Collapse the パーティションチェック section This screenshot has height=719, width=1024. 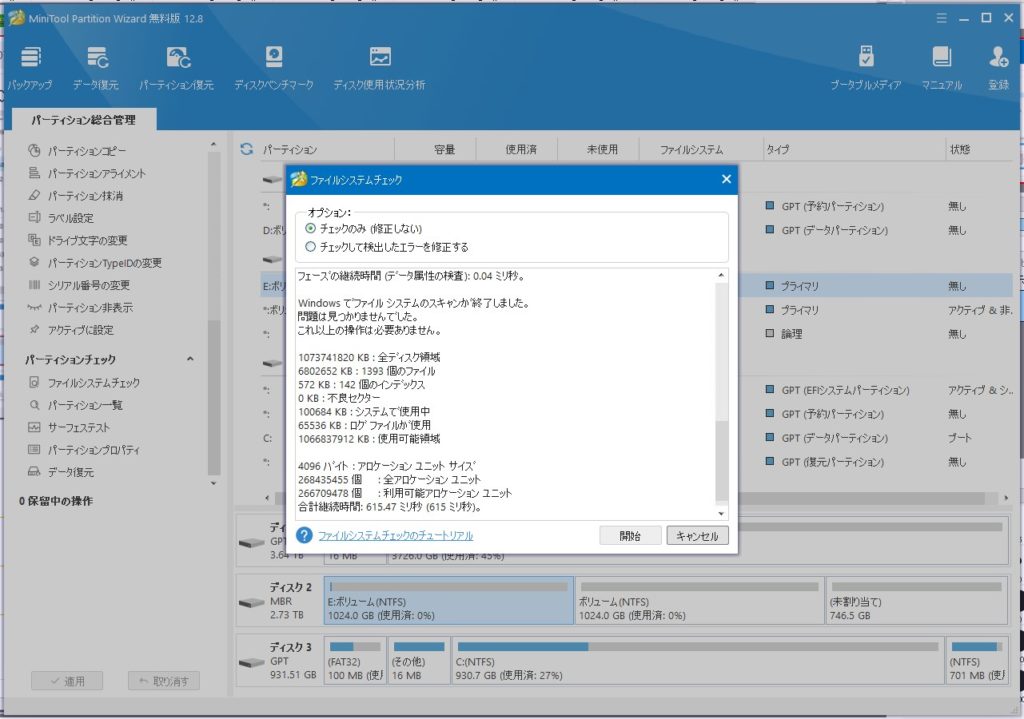(190, 359)
